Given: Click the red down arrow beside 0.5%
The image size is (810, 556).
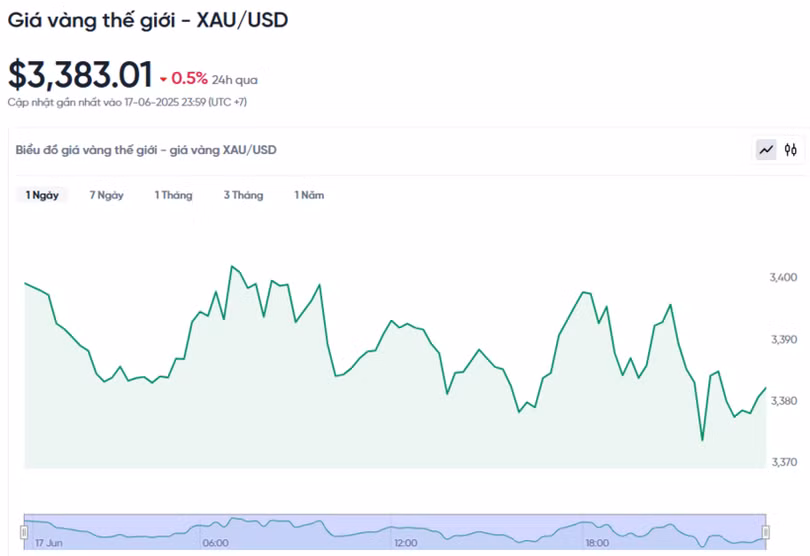Looking at the screenshot, I should tap(163, 78).
